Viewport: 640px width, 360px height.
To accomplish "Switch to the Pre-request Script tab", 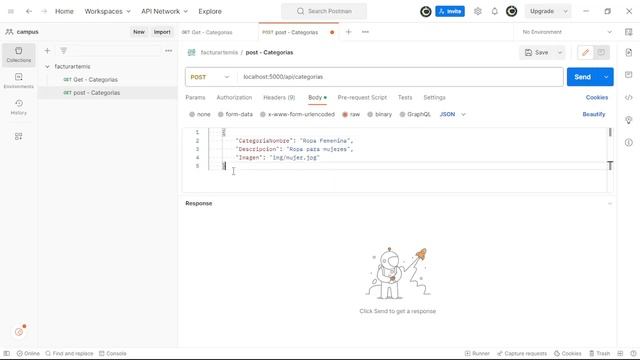I will [362, 98].
